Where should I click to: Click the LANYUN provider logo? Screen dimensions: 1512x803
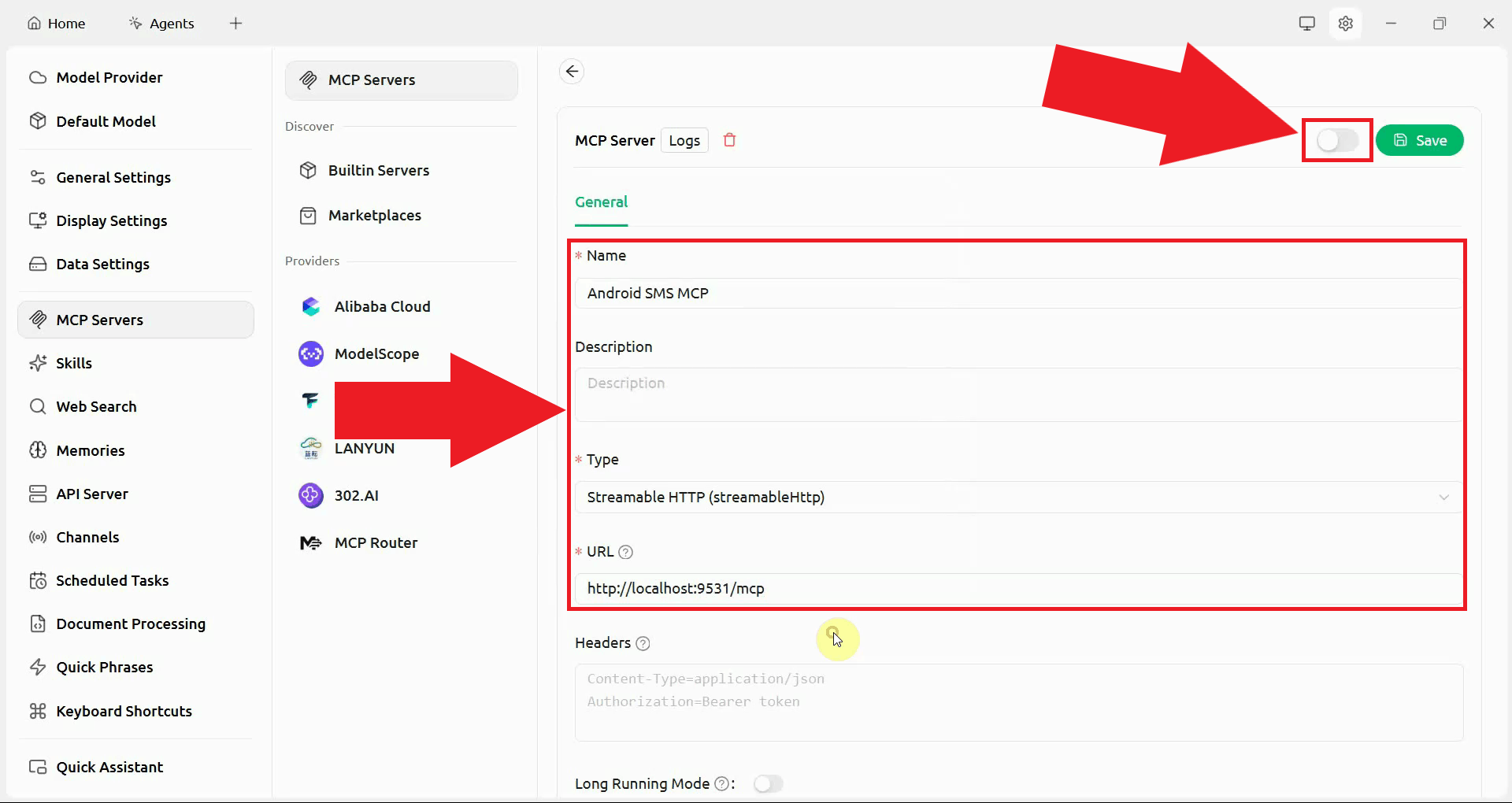[x=311, y=448]
